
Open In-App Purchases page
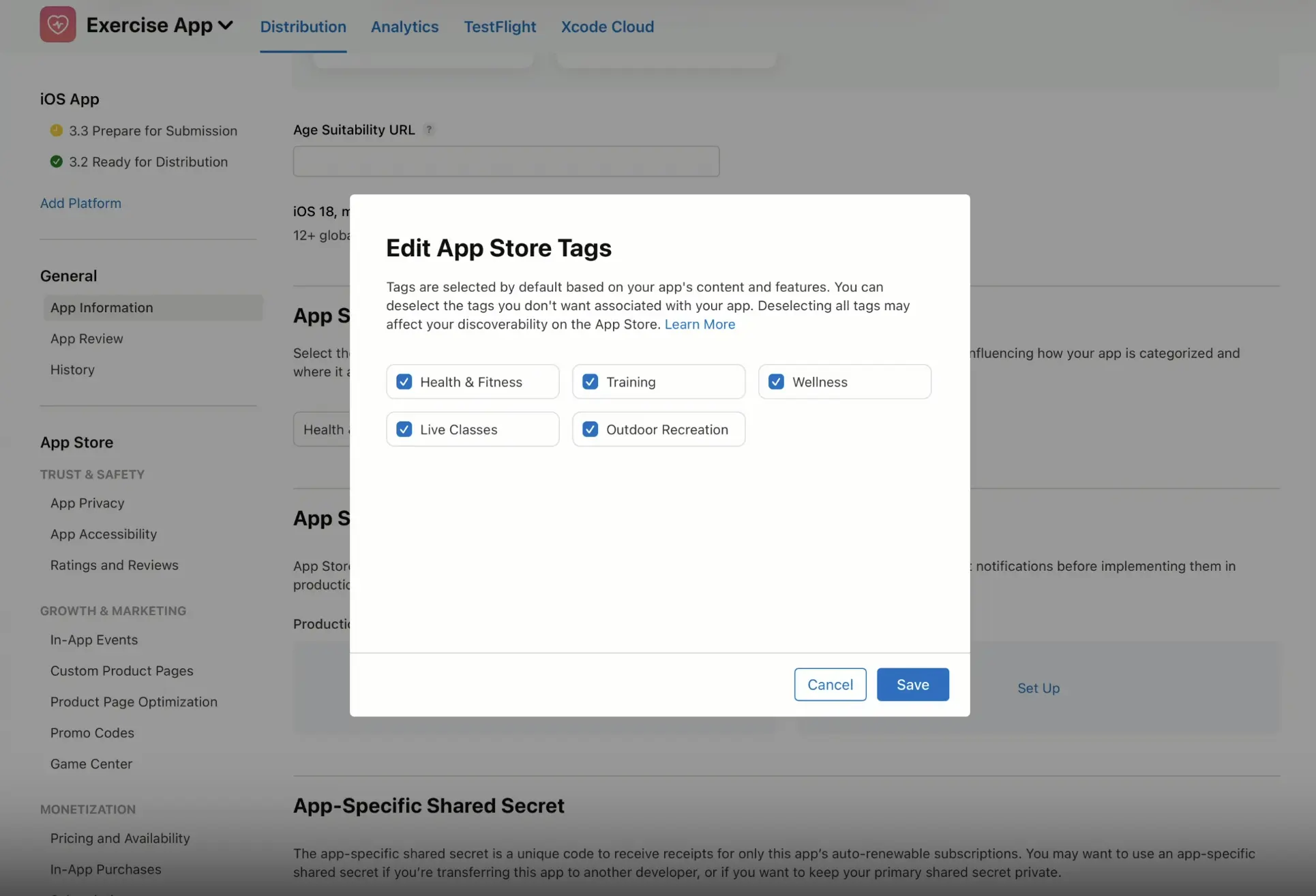tap(106, 869)
